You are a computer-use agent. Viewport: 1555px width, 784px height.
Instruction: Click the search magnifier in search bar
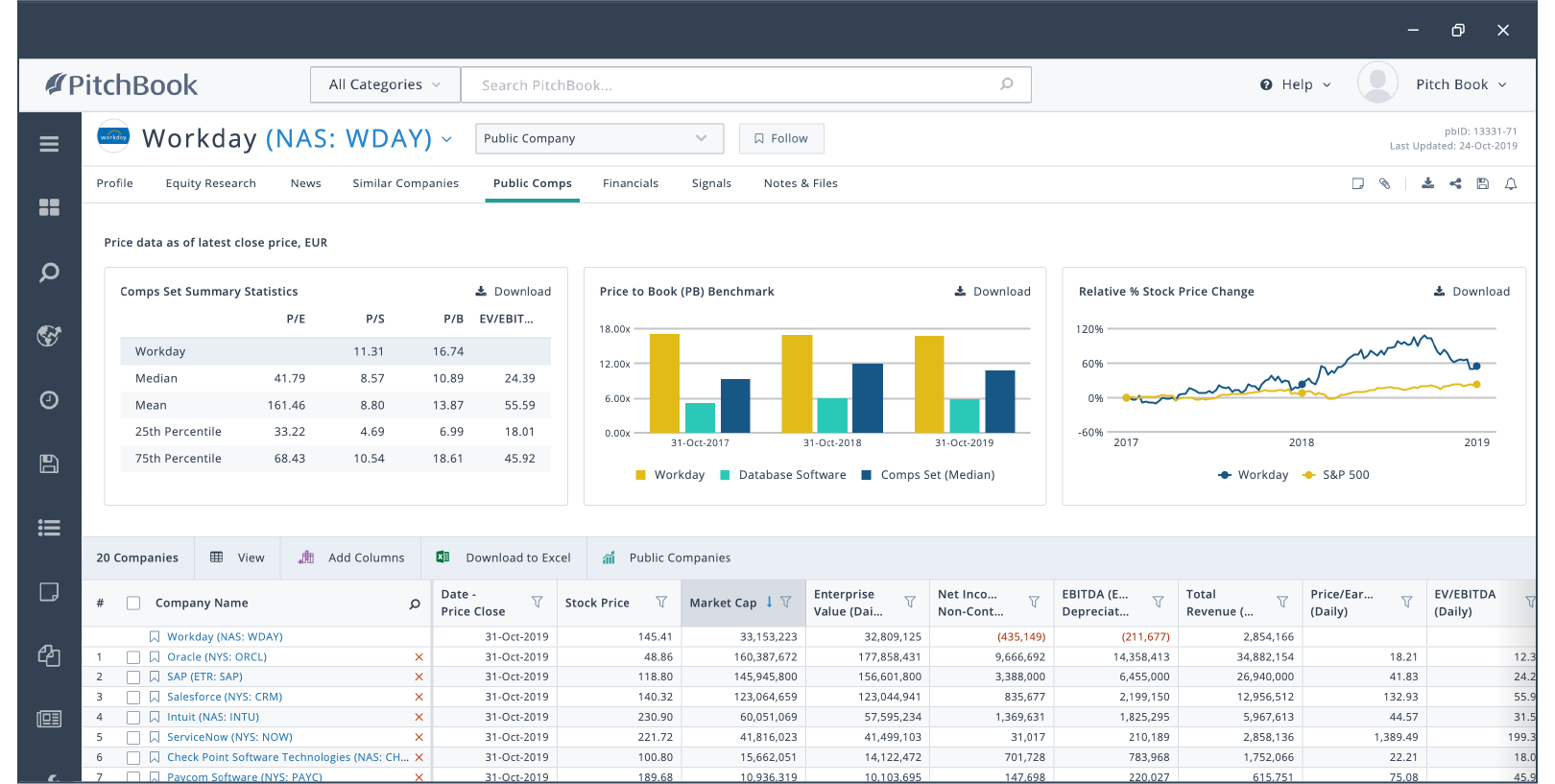(1007, 84)
